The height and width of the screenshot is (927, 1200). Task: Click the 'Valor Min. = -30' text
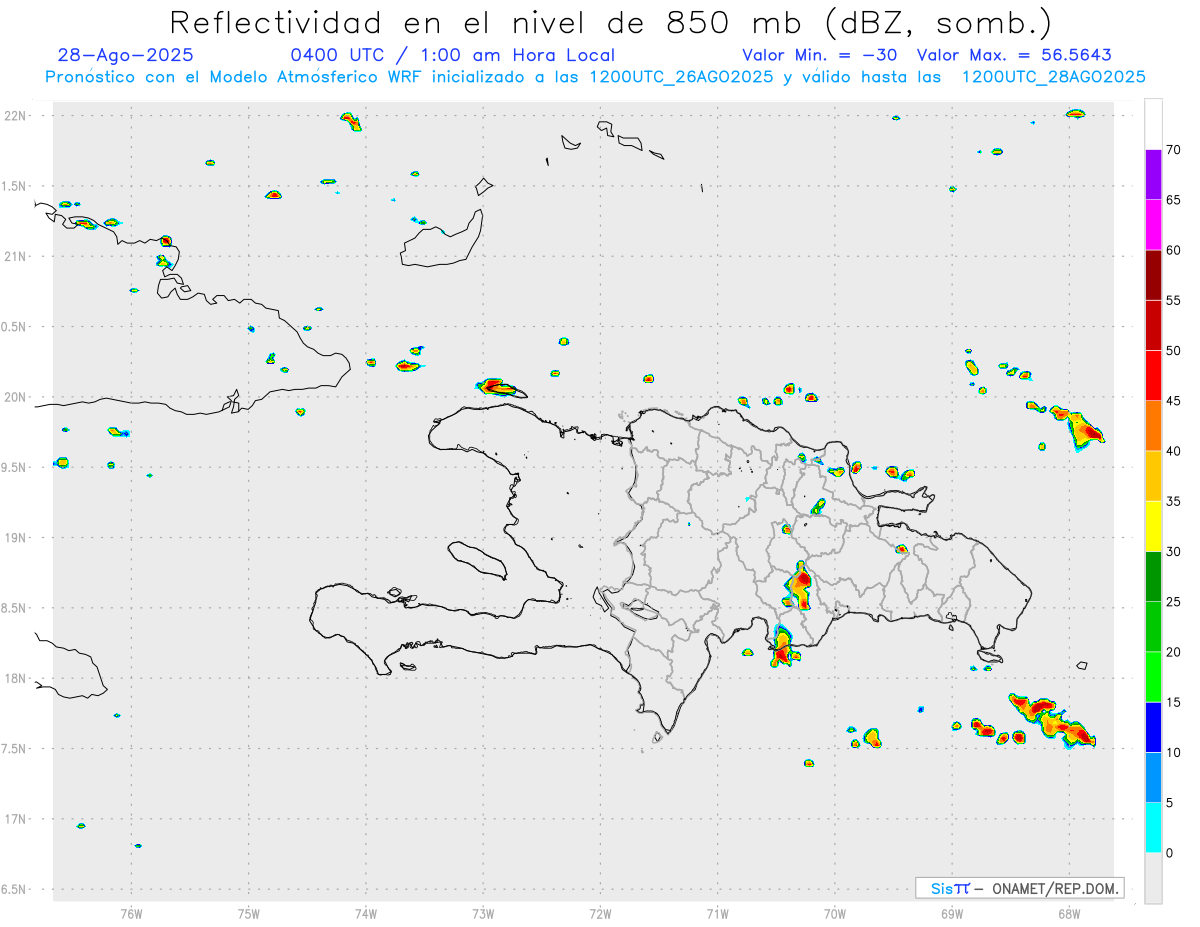820,55
